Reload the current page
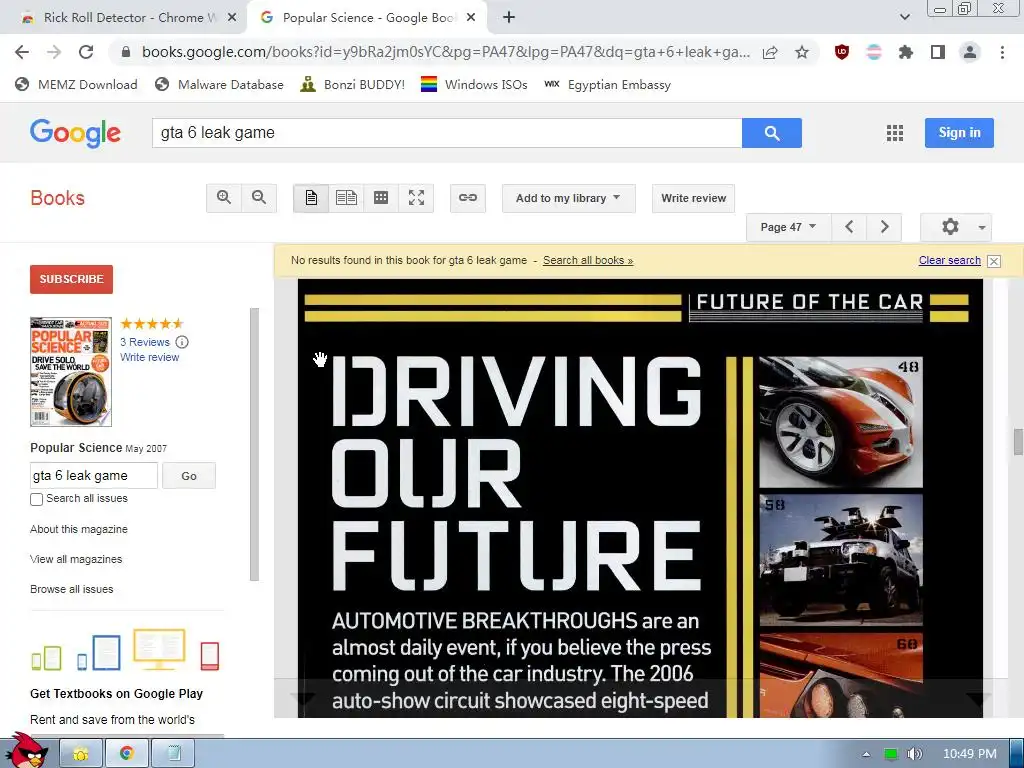 [x=86, y=52]
